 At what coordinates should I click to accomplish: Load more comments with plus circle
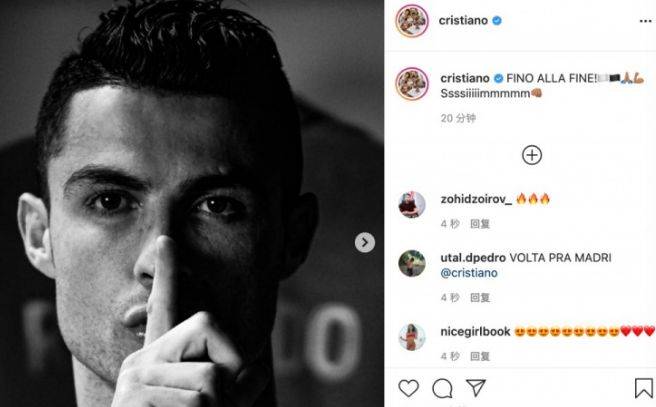pyautogui.click(x=532, y=155)
